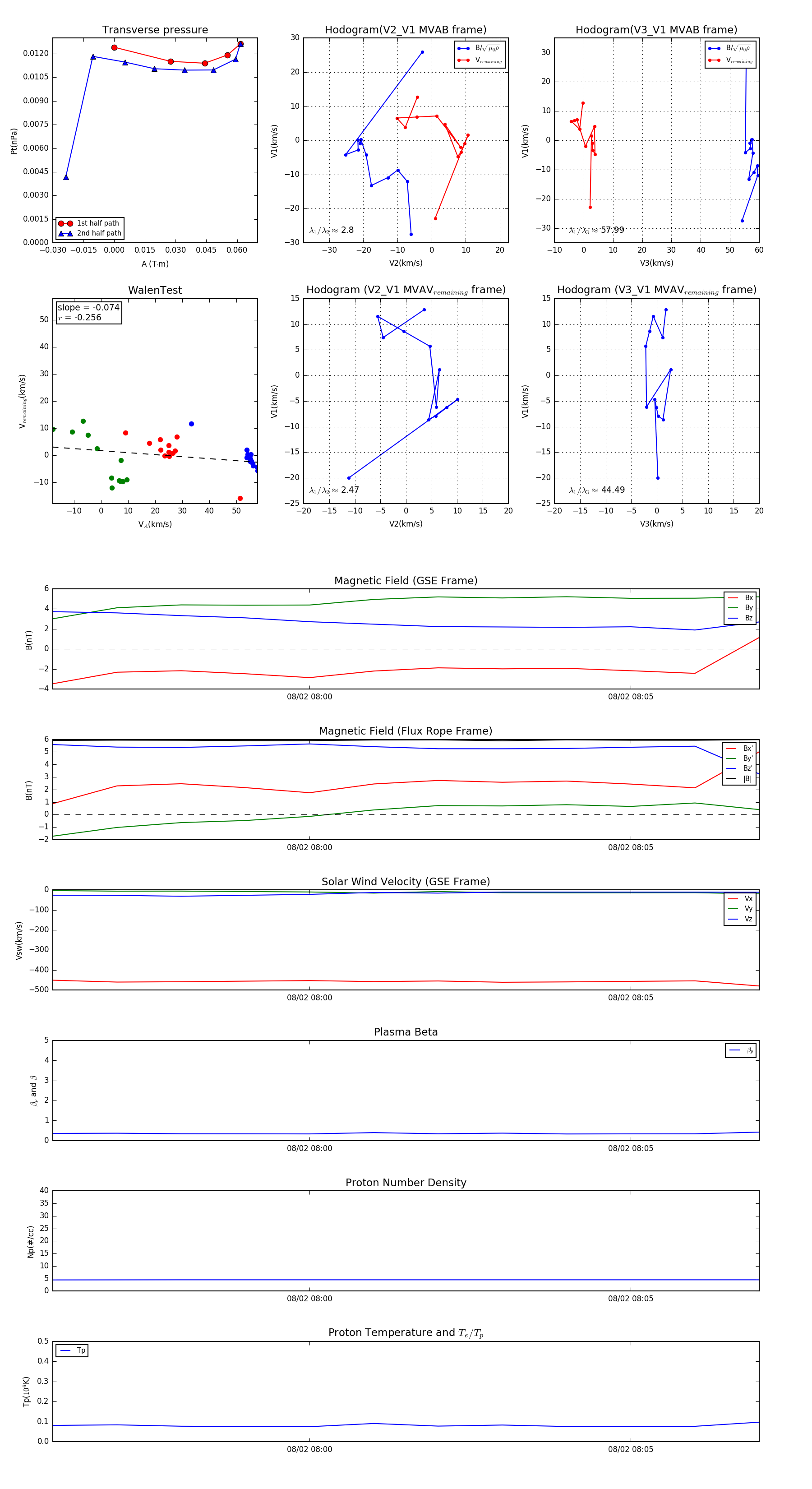Click the 'Bx' entry in GSE magnetic field legend

click(x=740, y=598)
